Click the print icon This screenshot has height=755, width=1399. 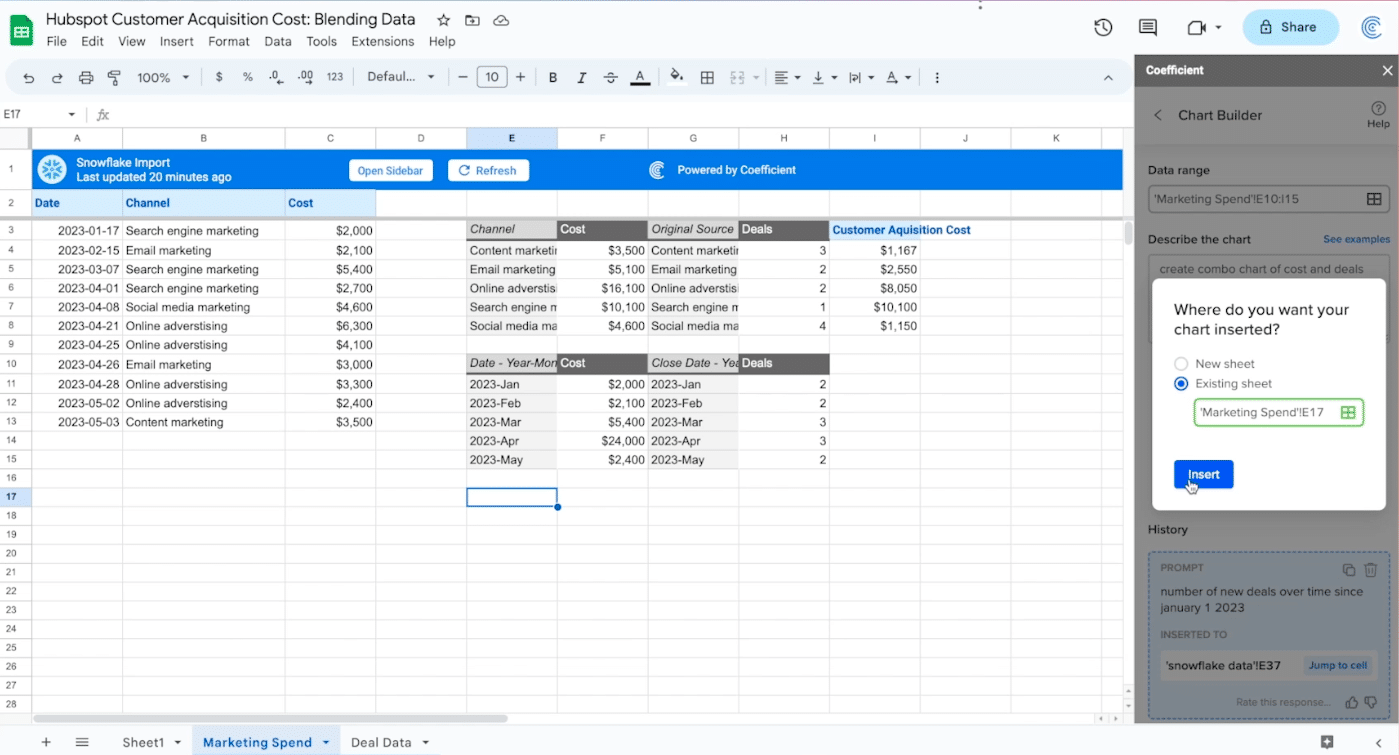click(x=86, y=77)
